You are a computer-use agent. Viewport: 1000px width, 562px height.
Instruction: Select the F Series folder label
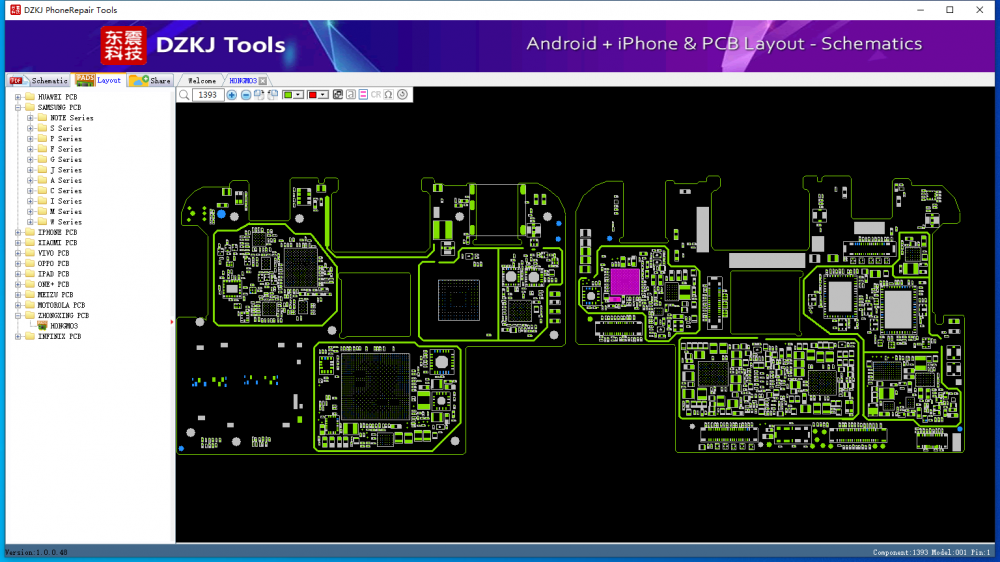pos(66,149)
